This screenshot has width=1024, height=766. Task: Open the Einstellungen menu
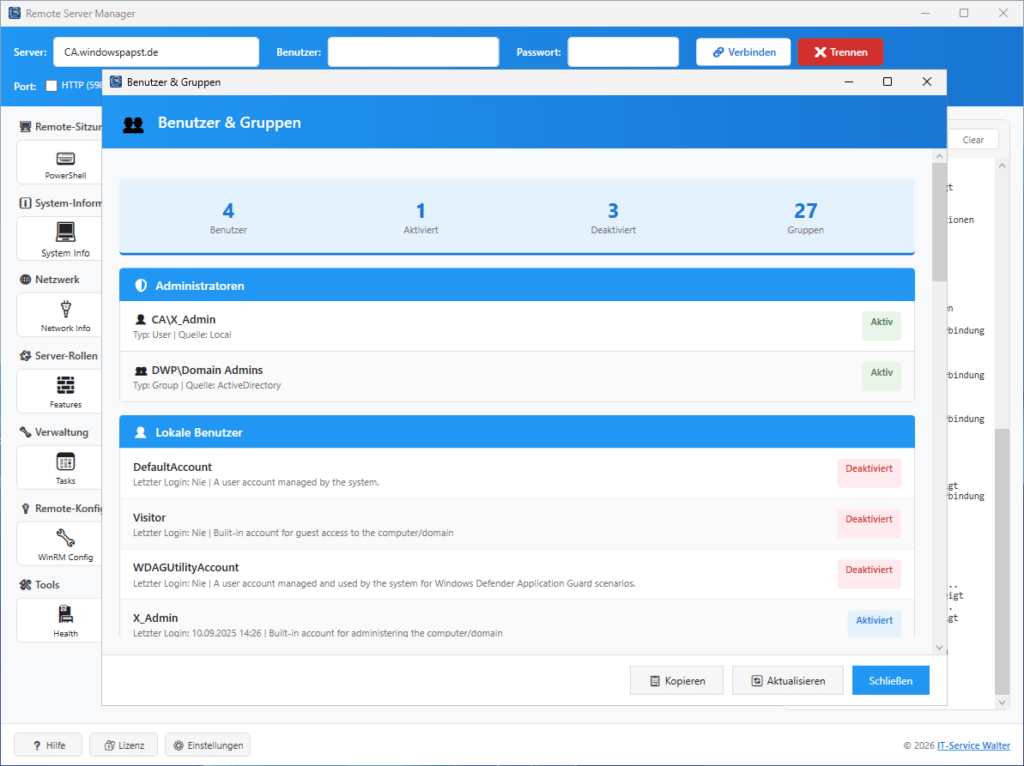click(207, 744)
